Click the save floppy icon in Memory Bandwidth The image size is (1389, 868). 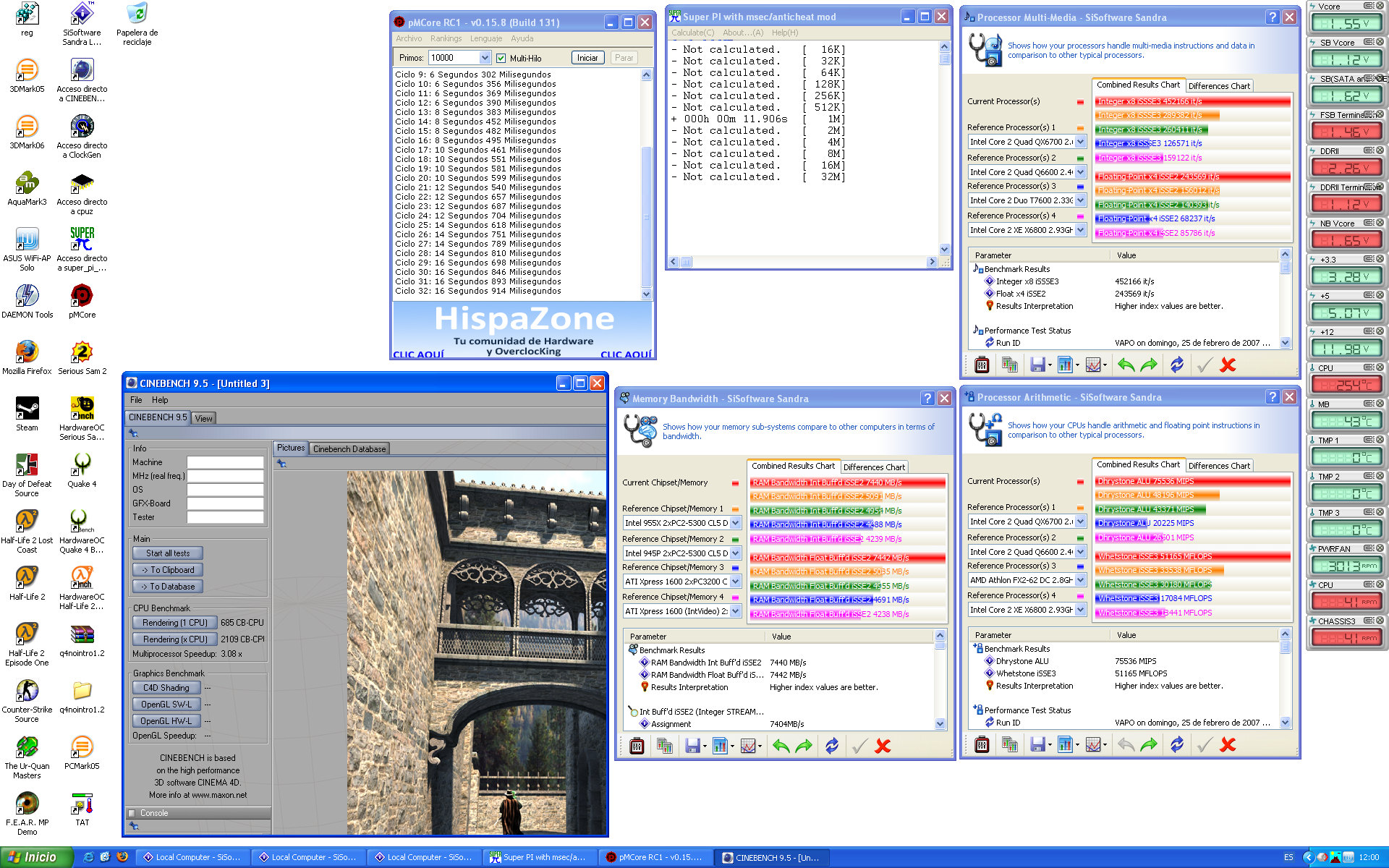pos(692,746)
